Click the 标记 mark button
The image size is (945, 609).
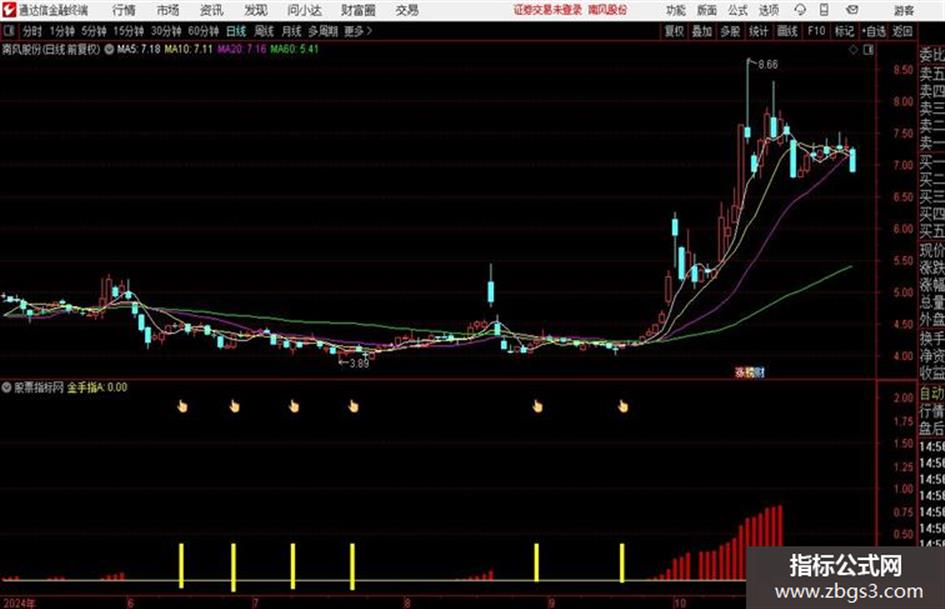(x=844, y=31)
